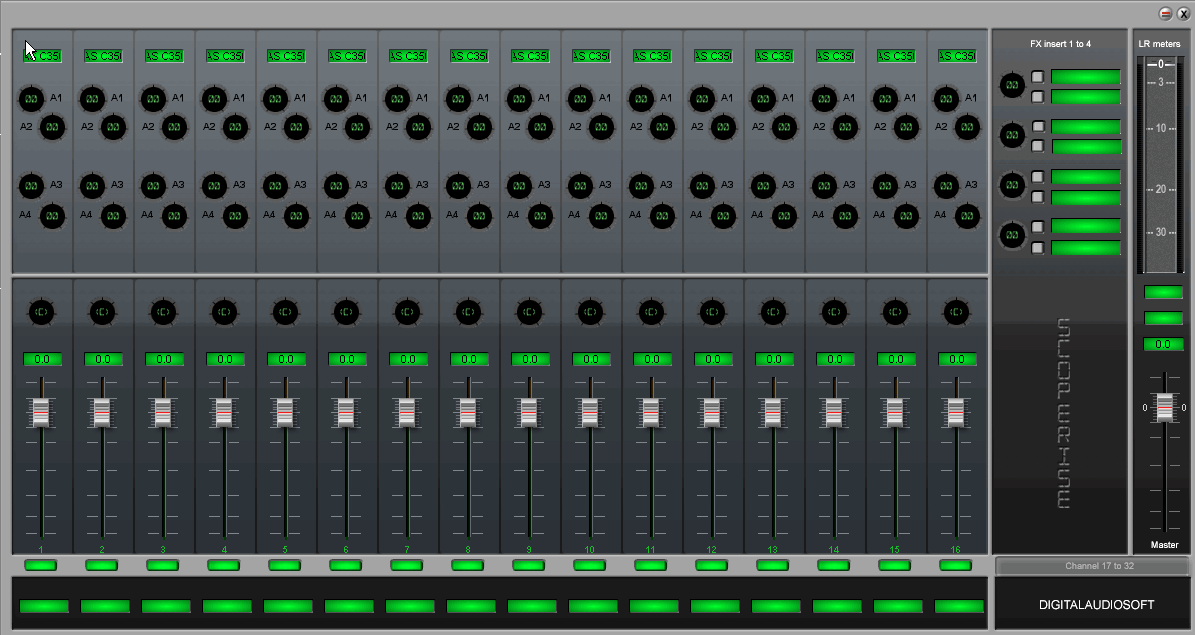Open the topmost FX insert green slot
Viewport: 1195px width, 635px height.
[1085, 76]
